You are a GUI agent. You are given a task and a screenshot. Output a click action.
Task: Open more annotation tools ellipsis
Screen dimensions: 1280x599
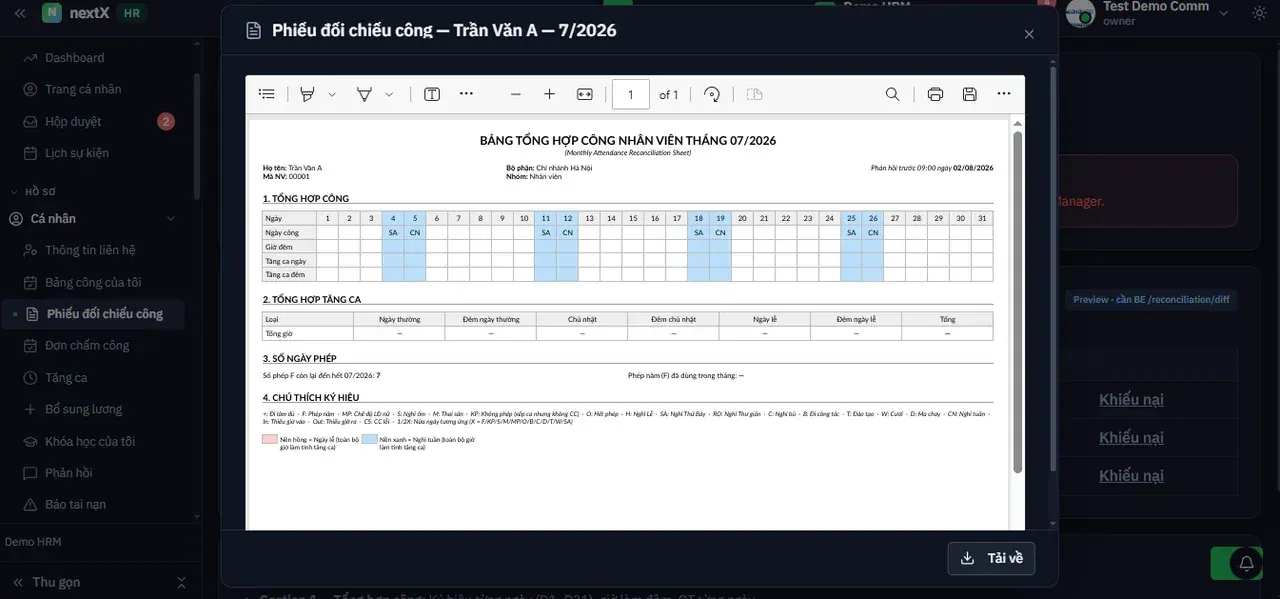pos(466,94)
